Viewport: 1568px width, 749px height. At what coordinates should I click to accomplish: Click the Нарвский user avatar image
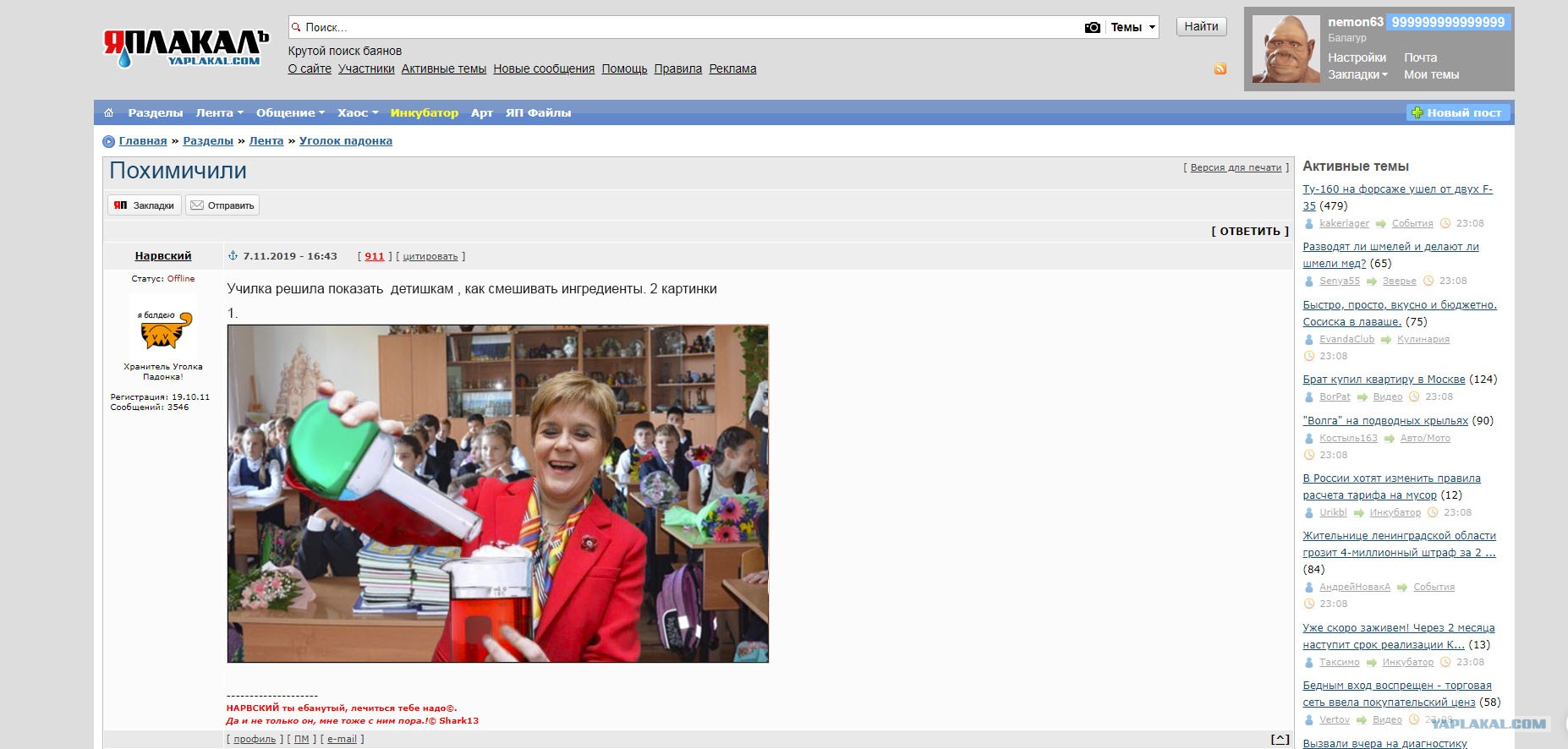(163, 325)
